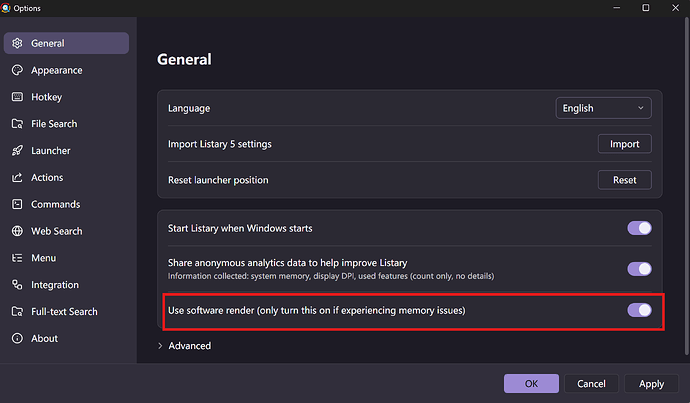Click the Cancel button

[x=591, y=384]
